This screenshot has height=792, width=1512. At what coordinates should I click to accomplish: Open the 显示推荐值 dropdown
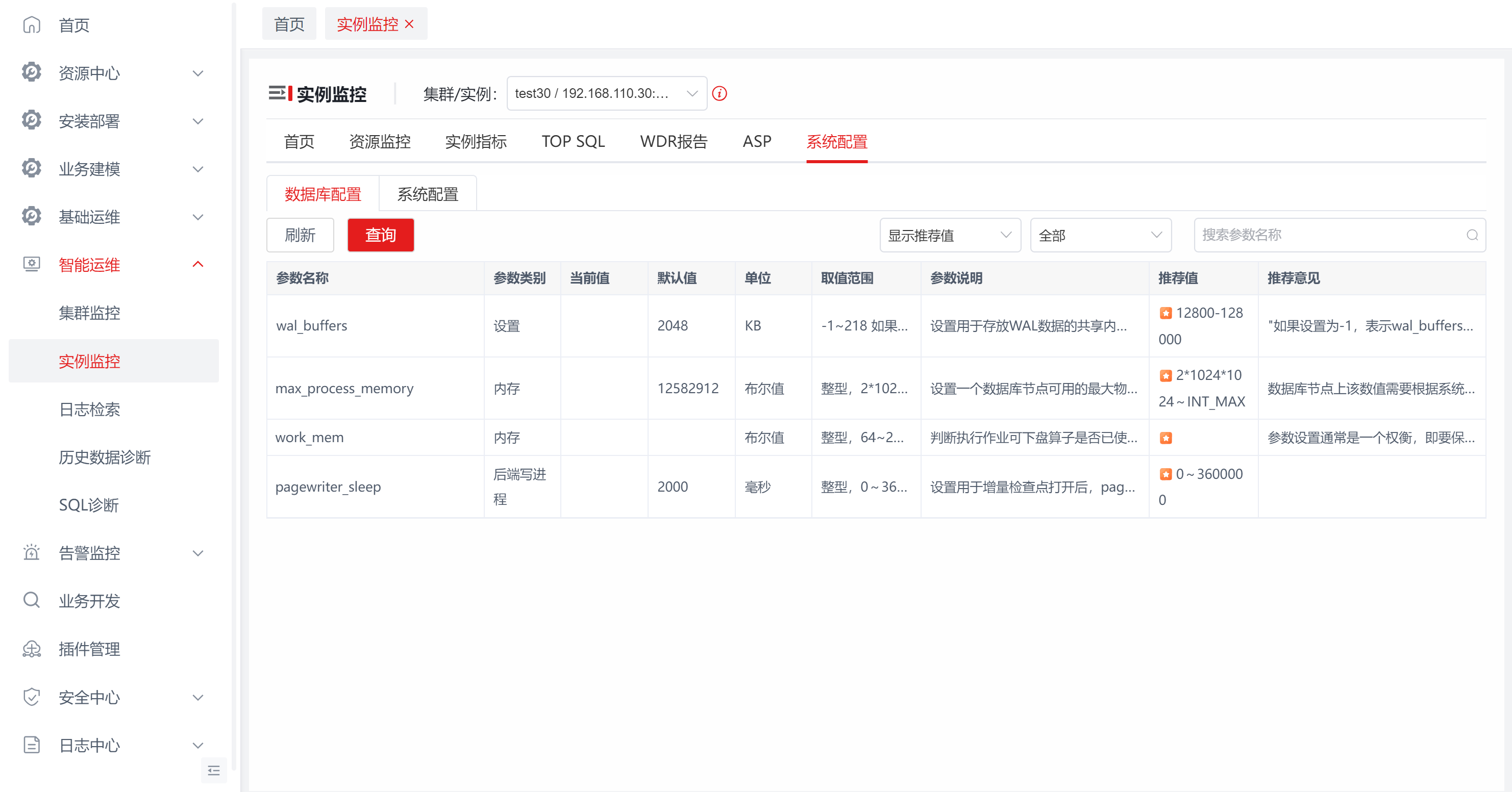pos(950,235)
